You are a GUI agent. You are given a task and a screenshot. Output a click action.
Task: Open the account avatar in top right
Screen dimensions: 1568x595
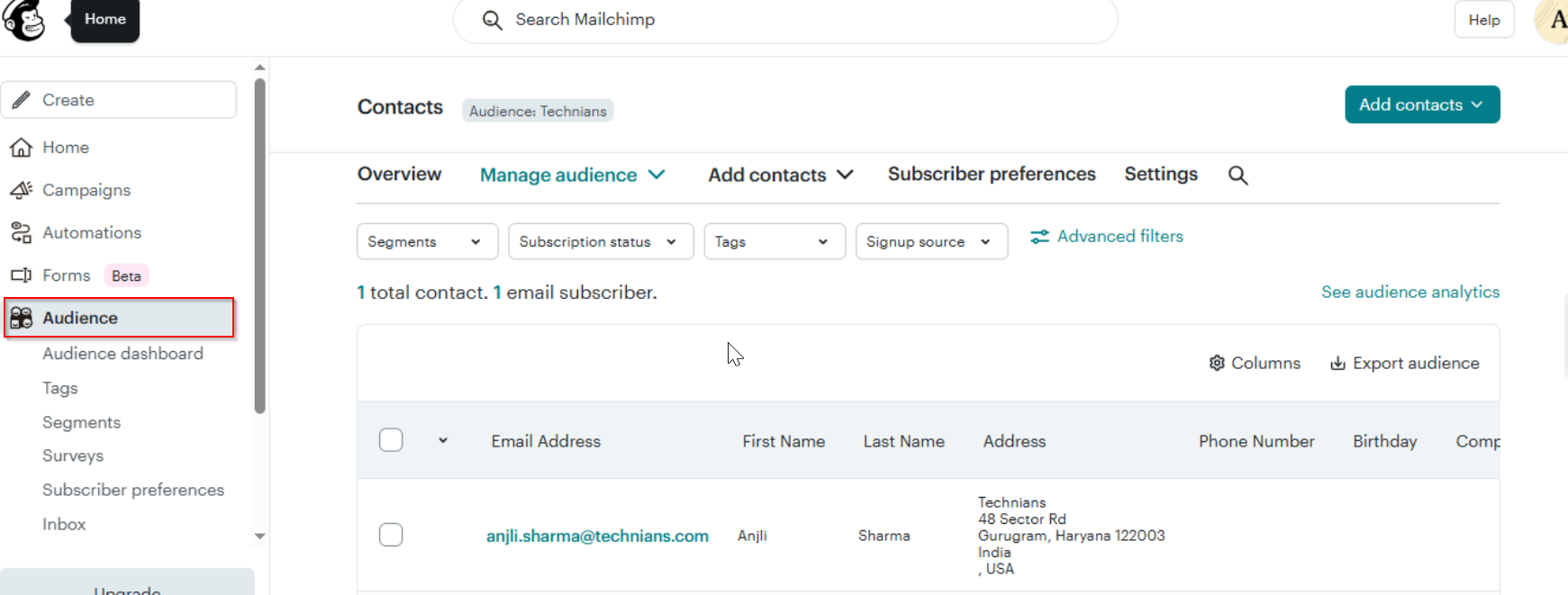coord(1552,20)
